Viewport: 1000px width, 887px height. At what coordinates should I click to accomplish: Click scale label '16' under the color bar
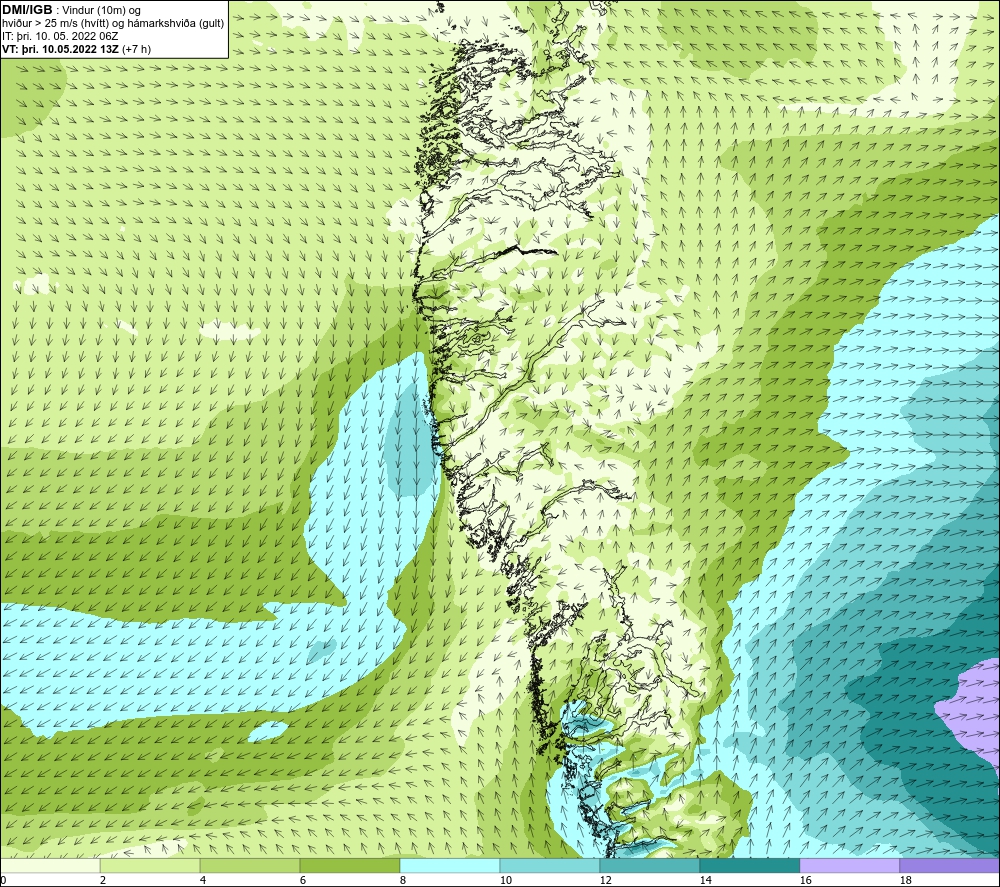[805, 881]
